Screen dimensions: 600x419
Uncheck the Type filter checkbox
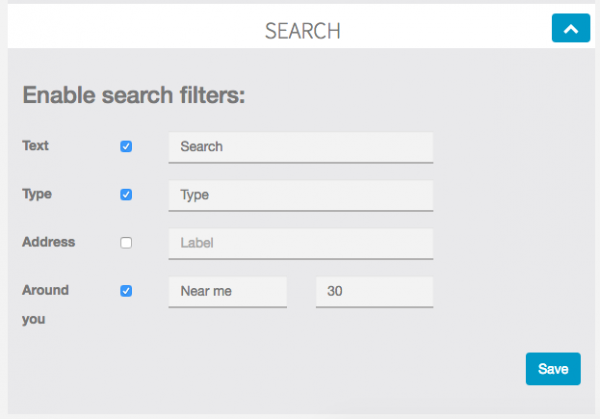coord(126,194)
